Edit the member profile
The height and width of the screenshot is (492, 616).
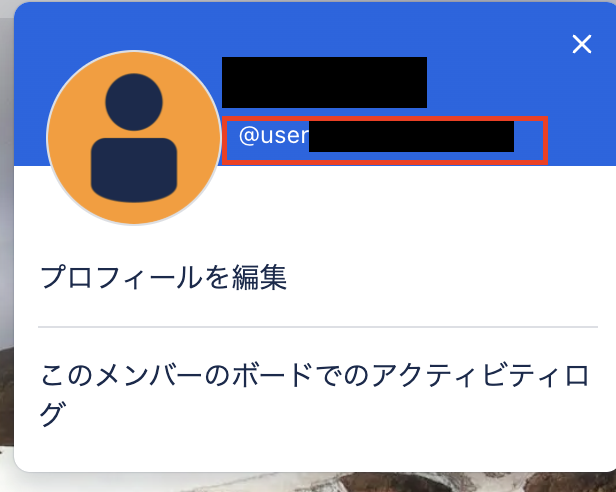pos(163,277)
